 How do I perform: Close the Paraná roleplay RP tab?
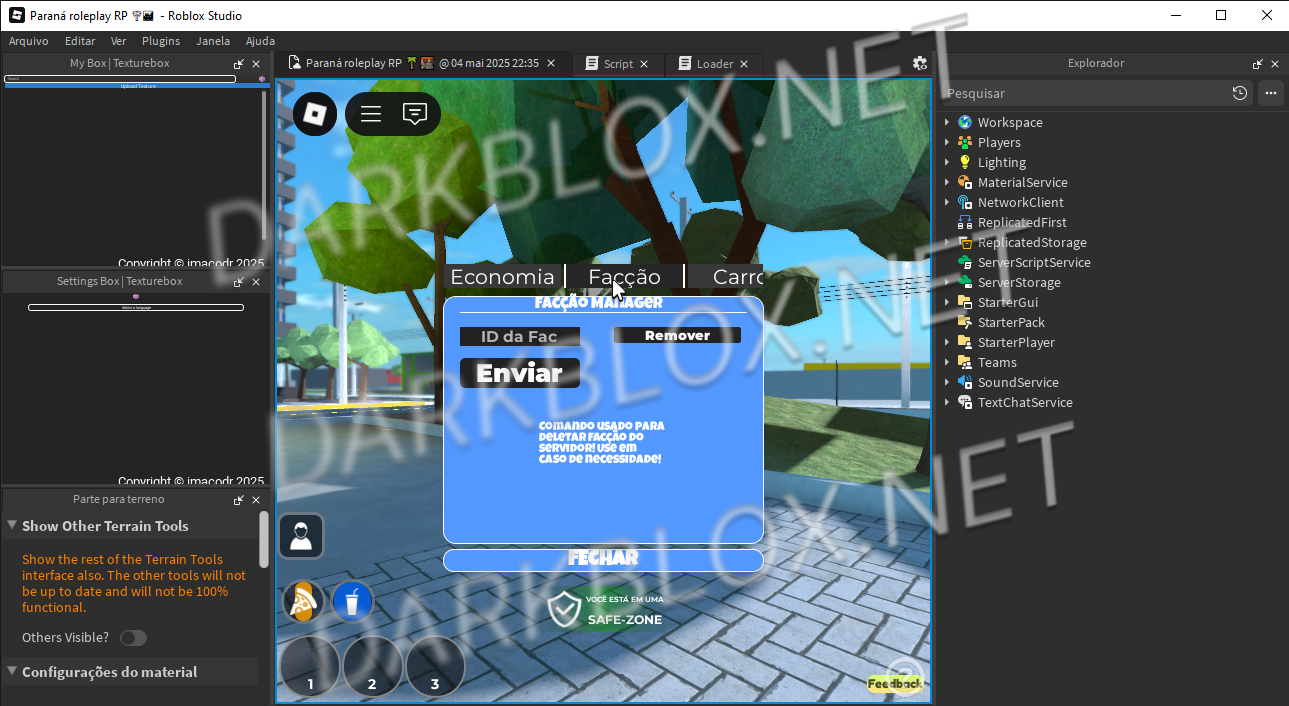pos(553,63)
